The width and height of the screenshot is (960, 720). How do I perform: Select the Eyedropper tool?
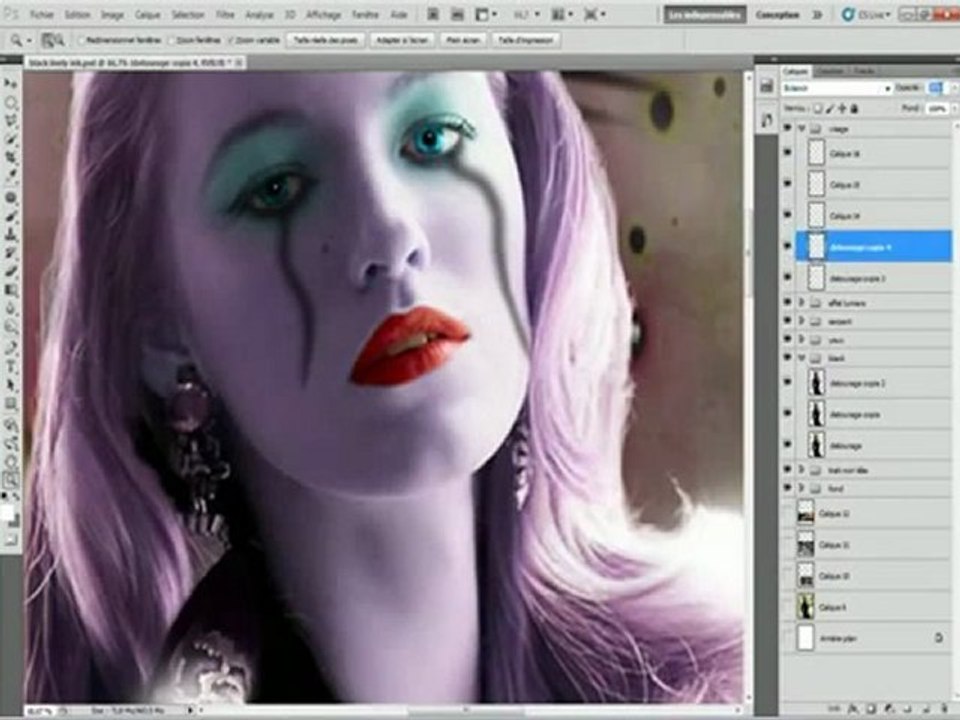(10, 177)
